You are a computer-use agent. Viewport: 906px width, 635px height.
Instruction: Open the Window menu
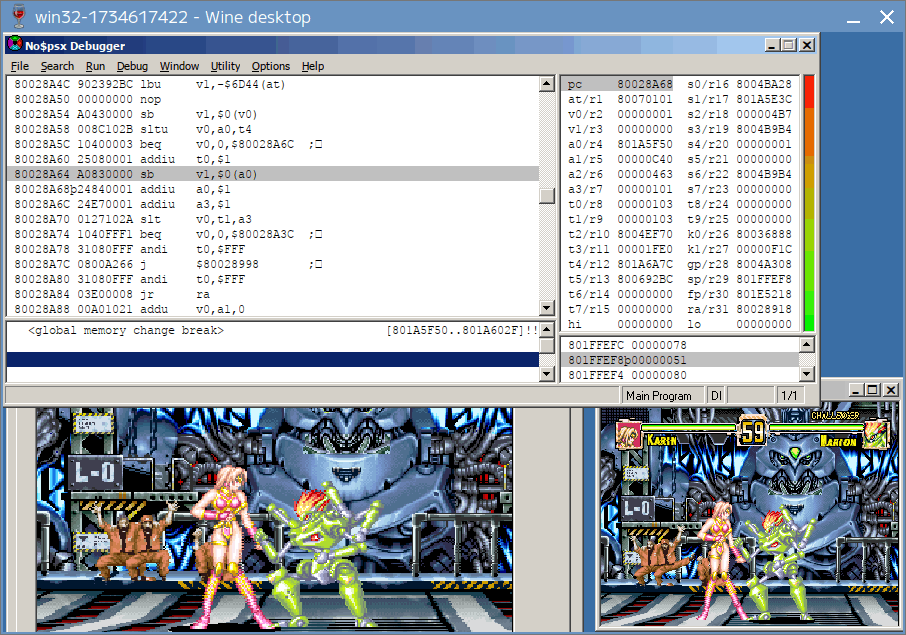pyautogui.click(x=179, y=66)
